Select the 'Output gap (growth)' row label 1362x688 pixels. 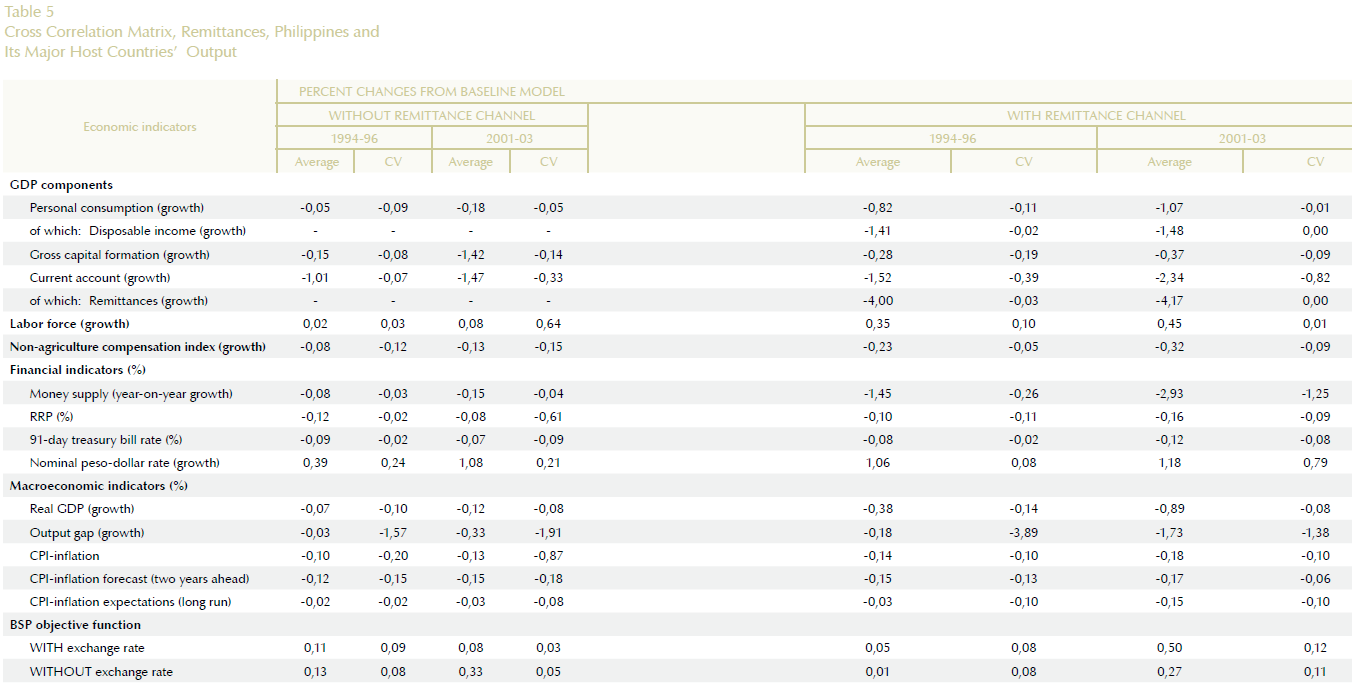pyautogui.click(x=86, y=533)
